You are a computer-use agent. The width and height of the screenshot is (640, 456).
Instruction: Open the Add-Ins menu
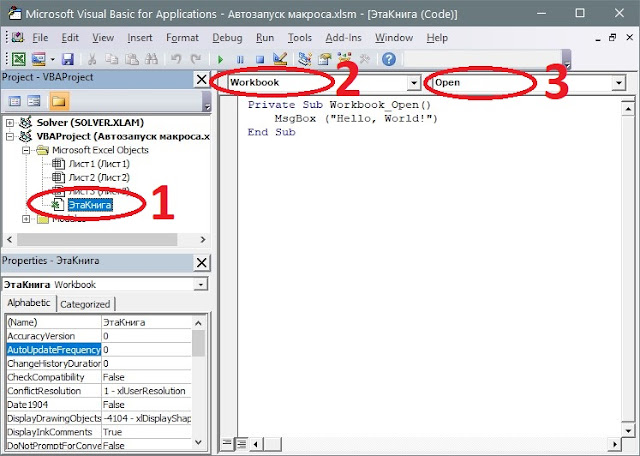(x=343, y=38)
